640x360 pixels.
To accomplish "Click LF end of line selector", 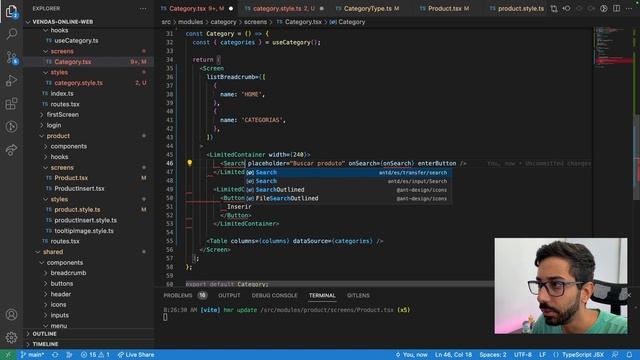I will (x=542, y=355).
